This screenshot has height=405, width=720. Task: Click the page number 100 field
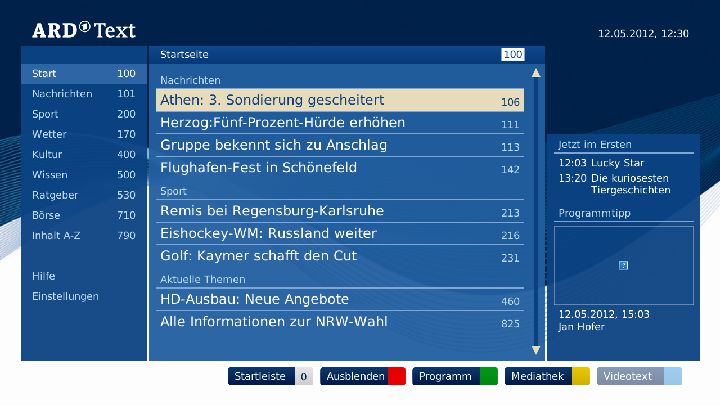point(513,54)
